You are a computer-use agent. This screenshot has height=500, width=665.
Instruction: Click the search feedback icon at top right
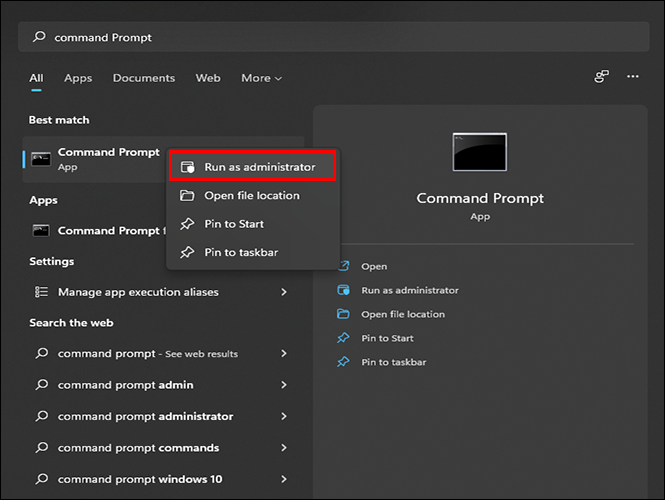601,77
